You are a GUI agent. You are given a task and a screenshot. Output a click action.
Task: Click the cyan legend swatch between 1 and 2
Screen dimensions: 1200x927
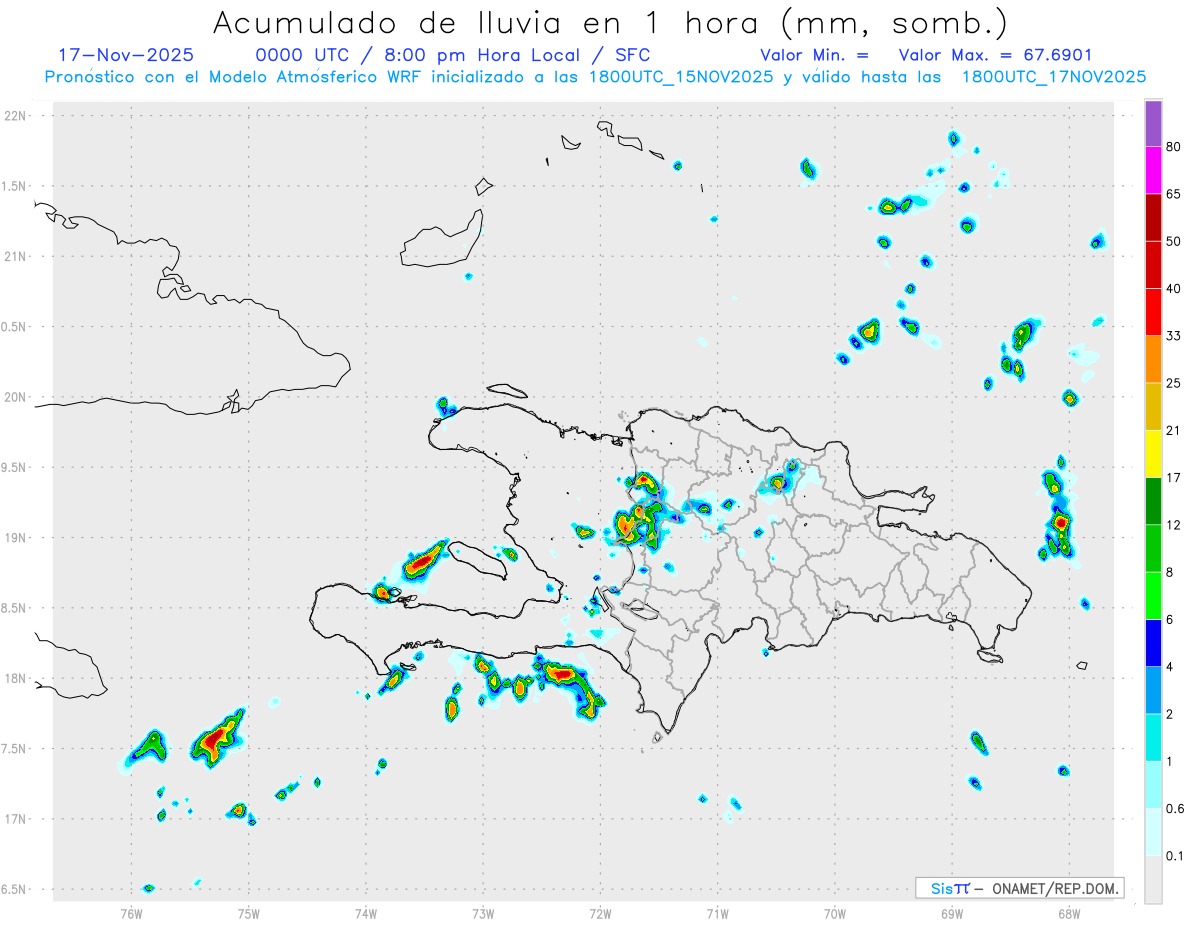point(1153,738)
